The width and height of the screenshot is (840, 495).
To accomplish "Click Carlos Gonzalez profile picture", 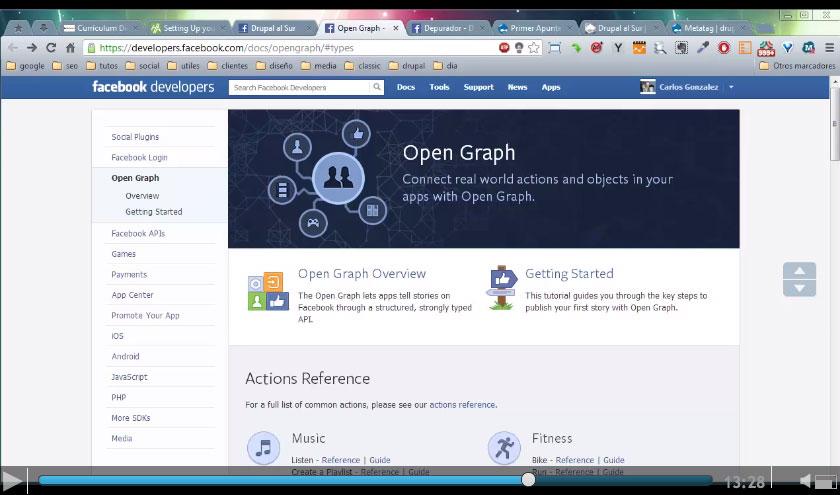I will [x=648, y=87].
